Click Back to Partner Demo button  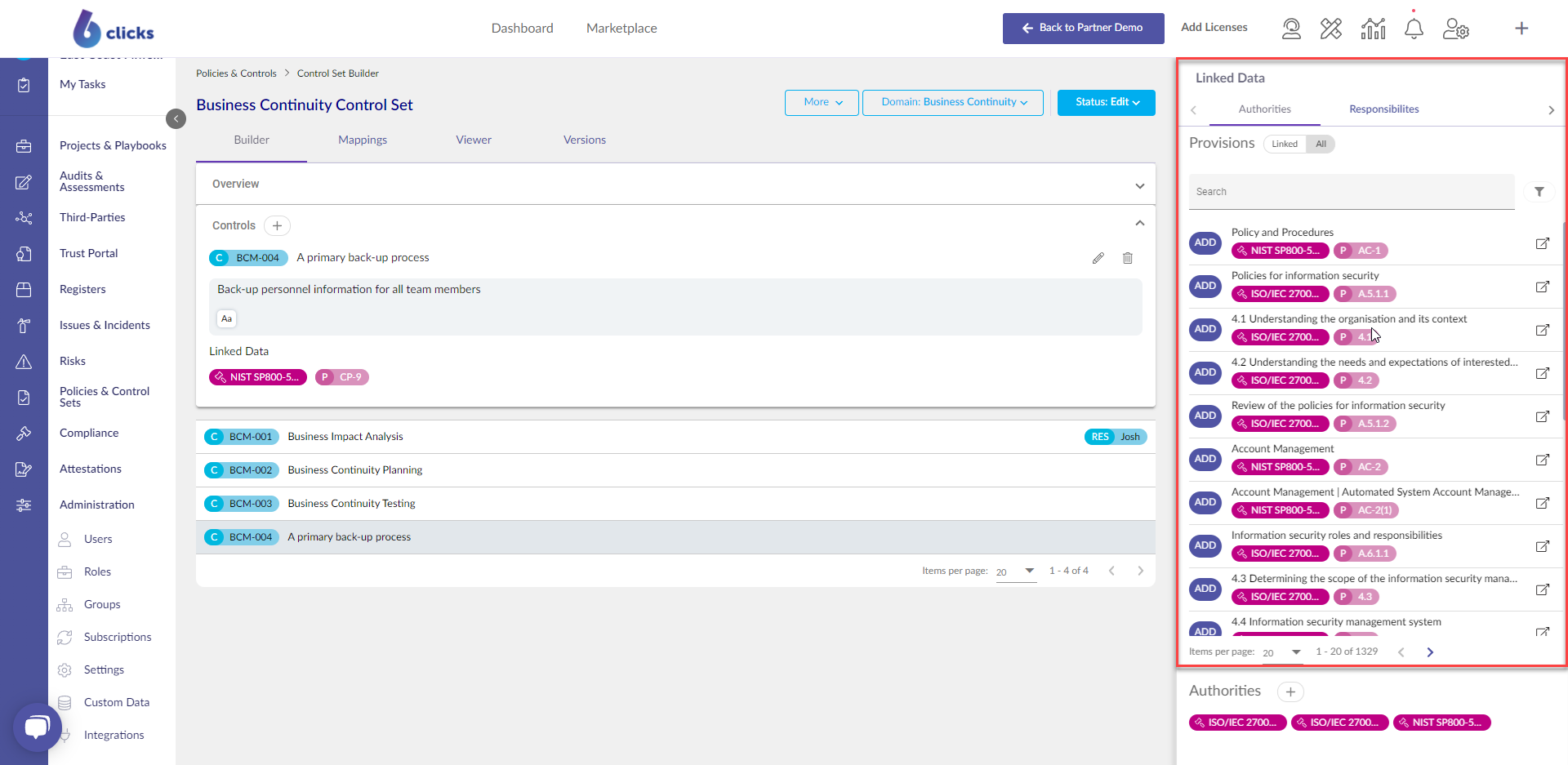(1083, 29)
